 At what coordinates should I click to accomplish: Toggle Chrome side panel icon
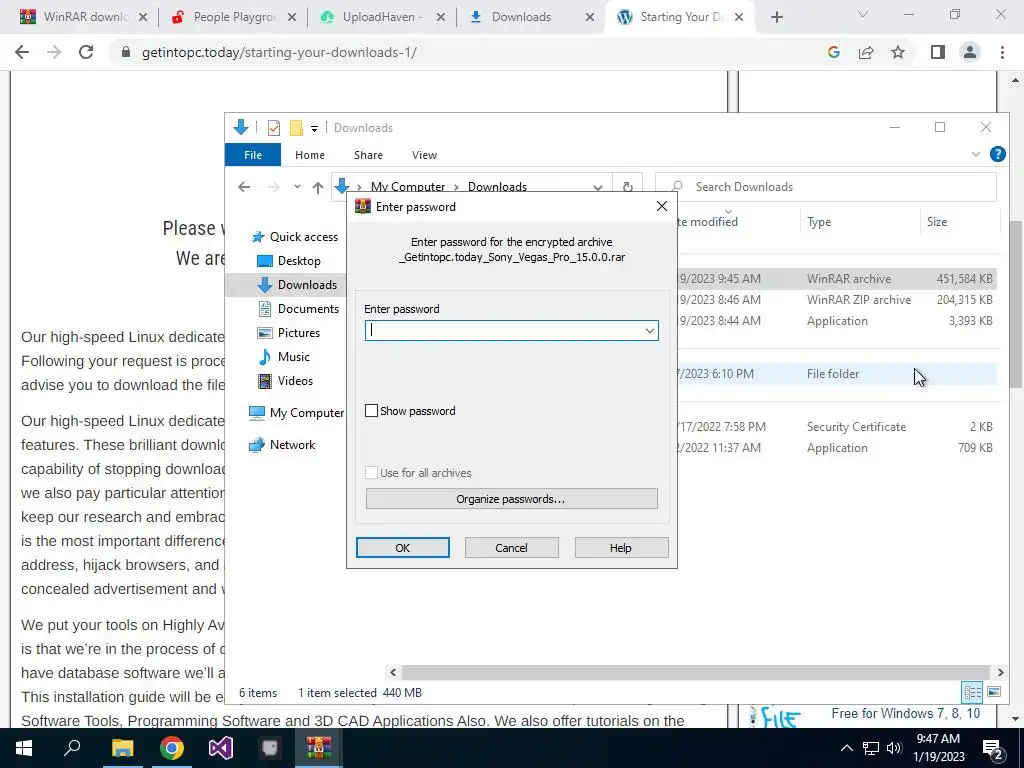click(938, 52)
